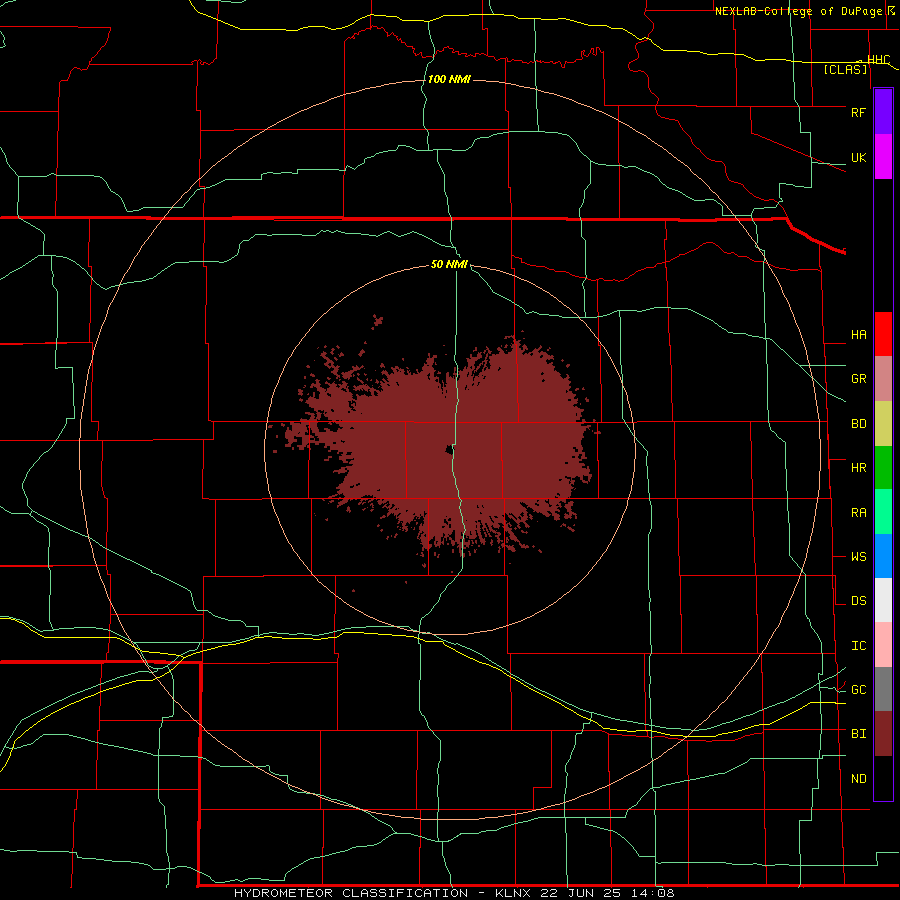Click the KLNX radar site identifier

(513, 893)
